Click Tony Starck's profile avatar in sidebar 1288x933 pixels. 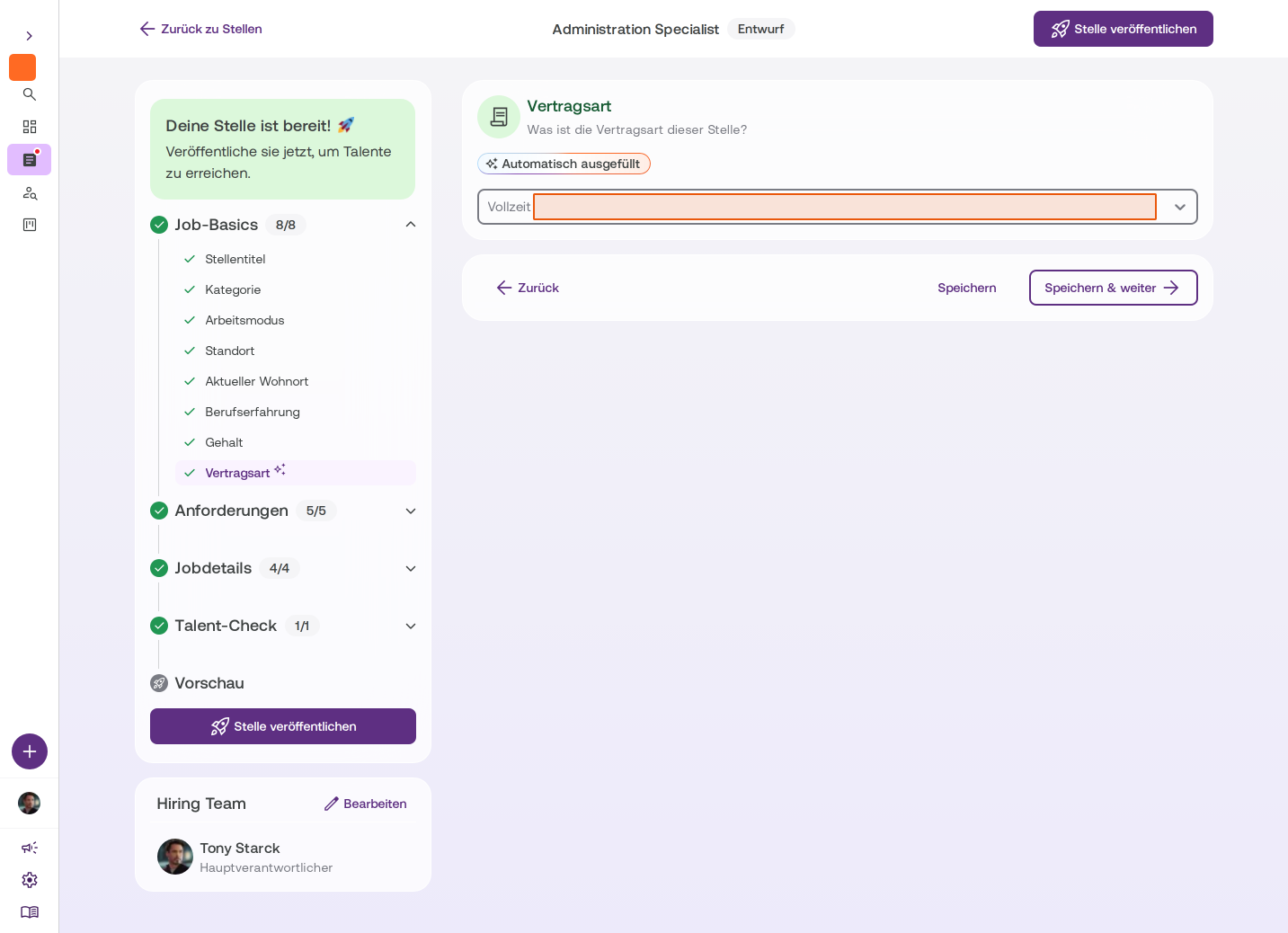pyautogui.click(x=30, y=803)
